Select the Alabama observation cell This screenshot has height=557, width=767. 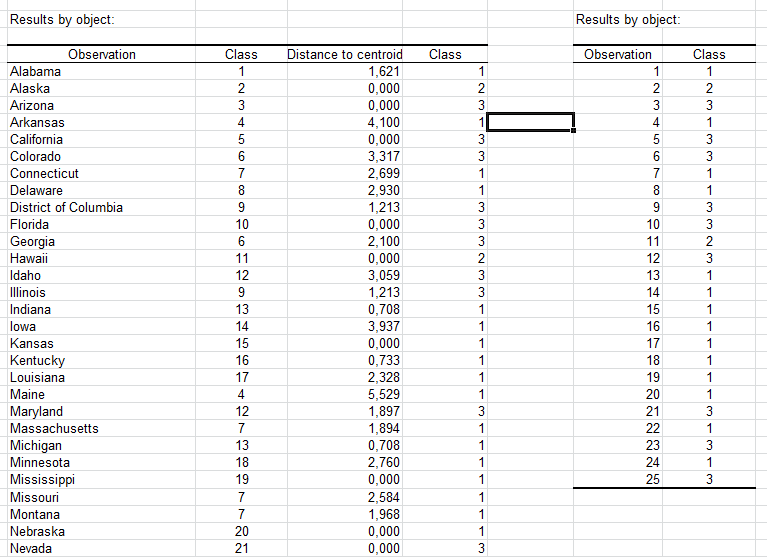point(101,71)
